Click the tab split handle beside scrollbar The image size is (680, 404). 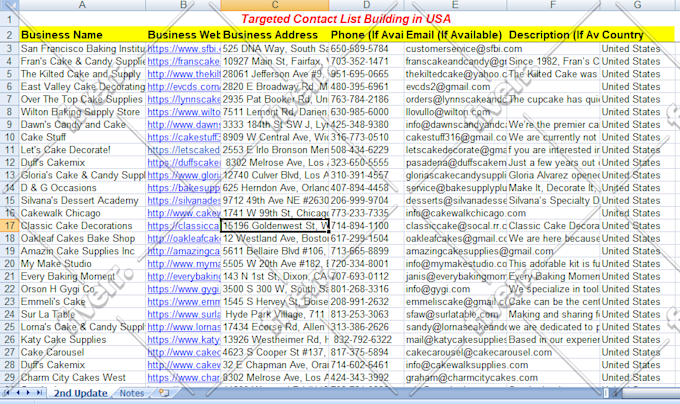(x=606, y=393)
